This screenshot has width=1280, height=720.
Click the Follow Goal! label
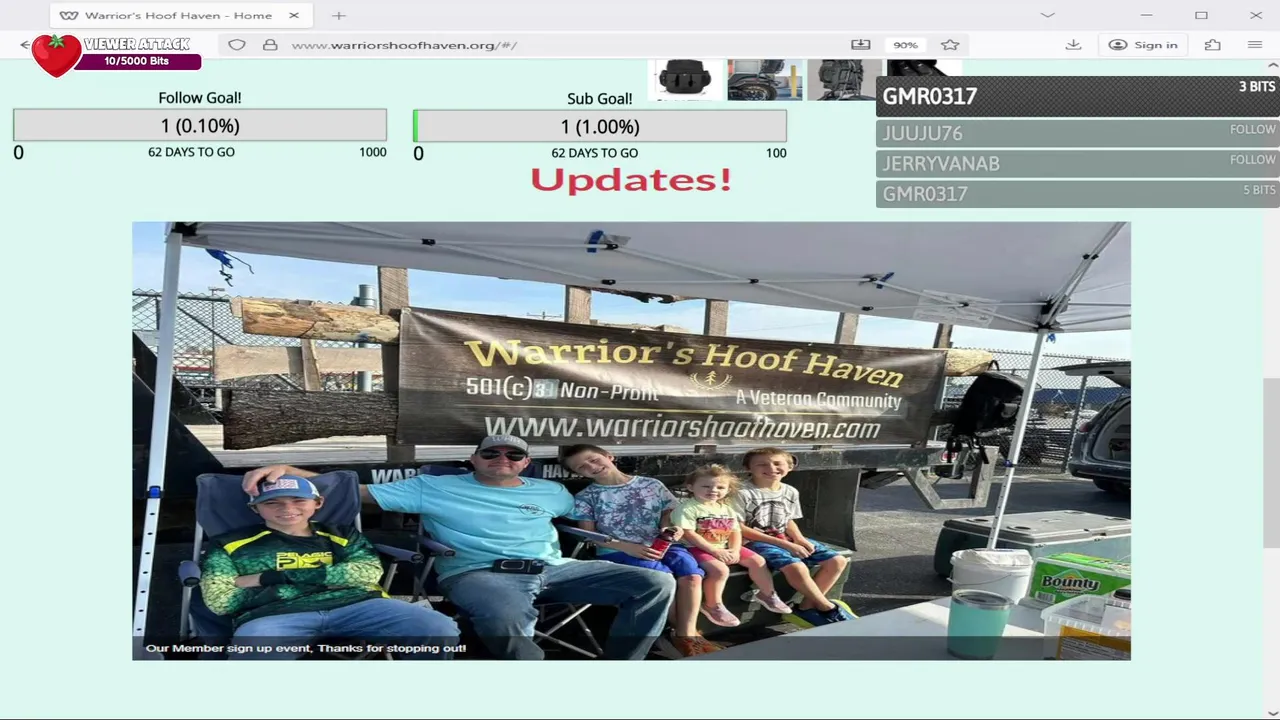point(200,98)
